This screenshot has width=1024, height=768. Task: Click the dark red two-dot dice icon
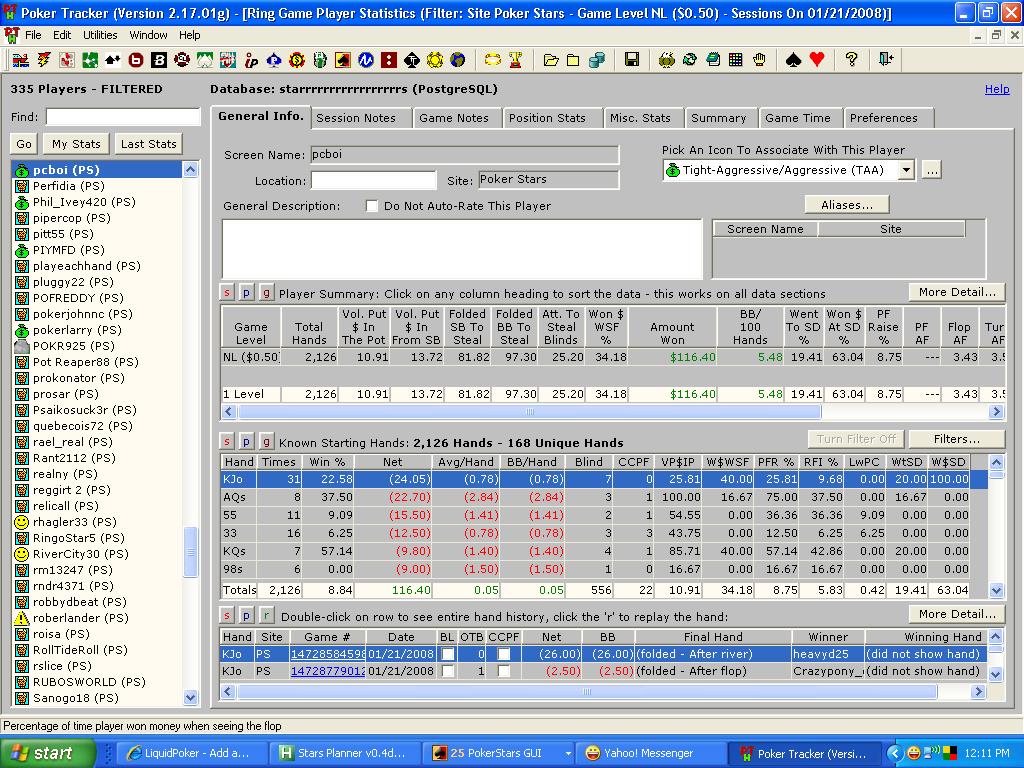pyautogui.click(x=389, y=60)
